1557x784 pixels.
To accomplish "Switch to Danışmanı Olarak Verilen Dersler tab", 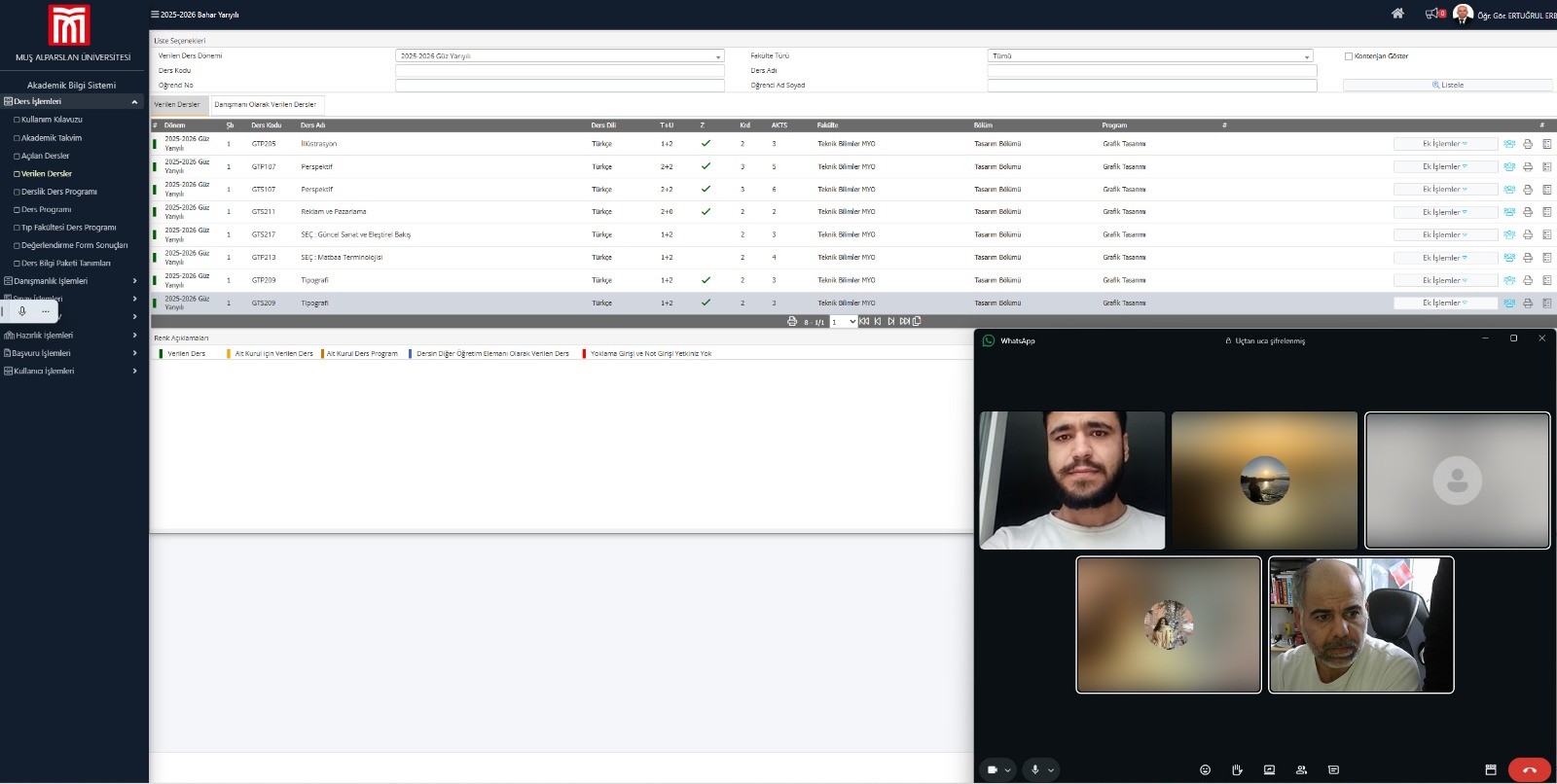I will point(265,105).
